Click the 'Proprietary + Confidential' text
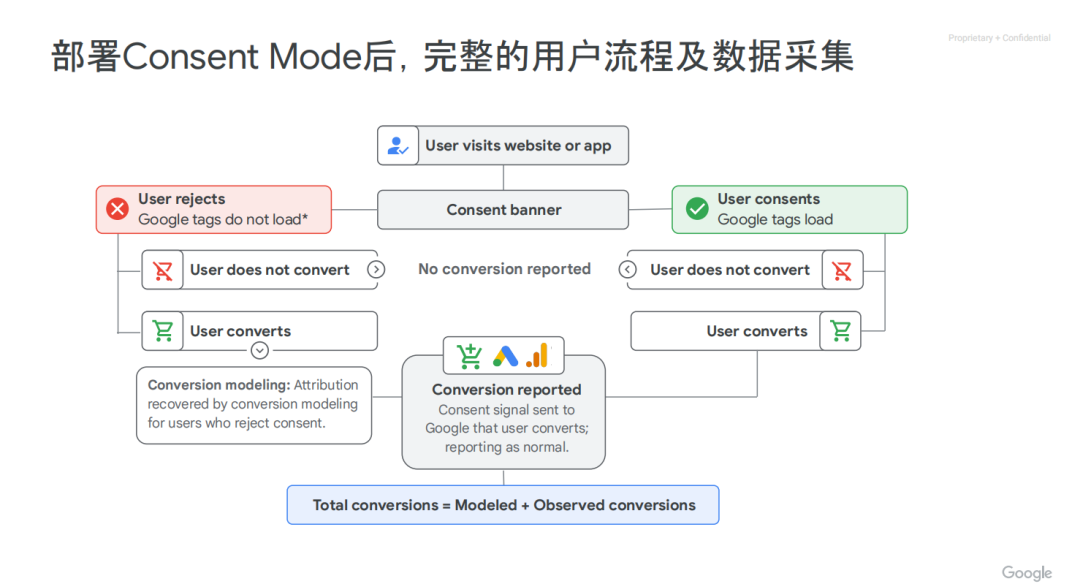Screen dimensions: 1080x584 point(999,38)
